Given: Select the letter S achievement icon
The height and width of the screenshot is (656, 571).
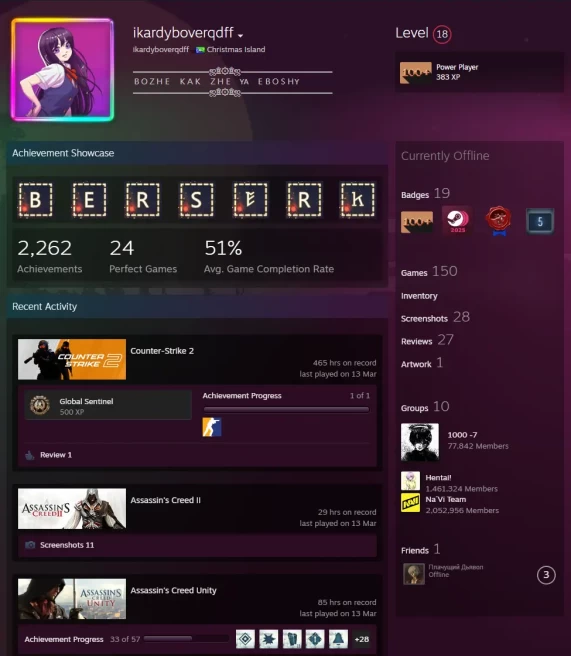Looking at the screenshot, I should [x=197, y=200].
